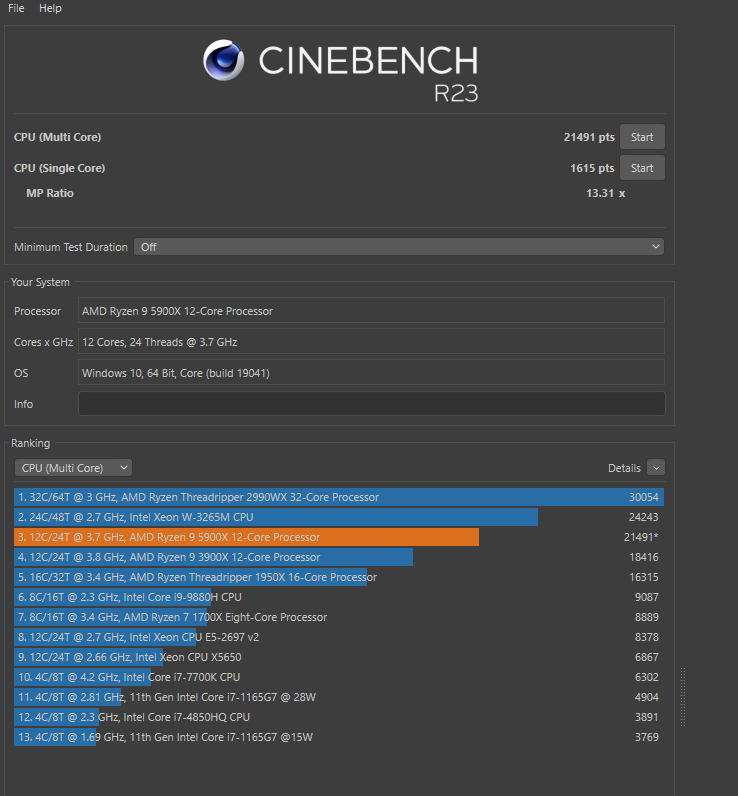This screenshot has width=738, height=796.
Task: Select the Ryzen 9 3900X ranking row
Action: [339, 557]
